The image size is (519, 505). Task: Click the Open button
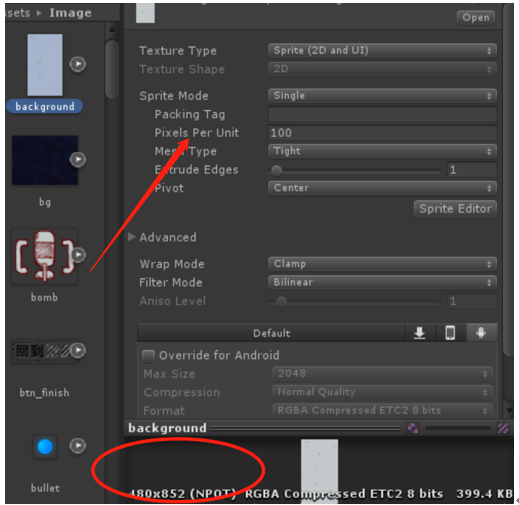pos(476,17)
